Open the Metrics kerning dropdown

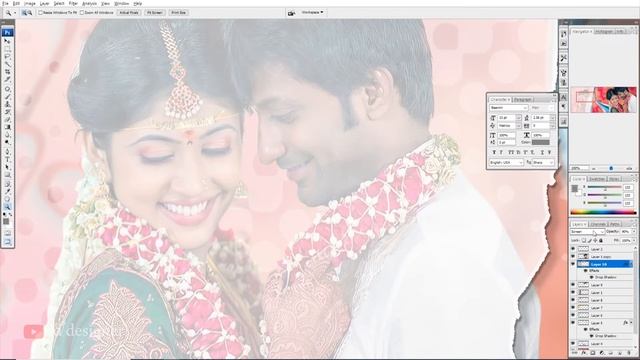518,126
